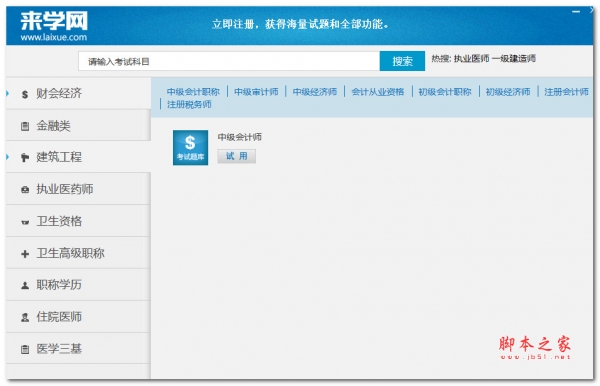Click the 中级会计师 course title
Viewport: 600px width, 386px height.
(x=240, y=137)
